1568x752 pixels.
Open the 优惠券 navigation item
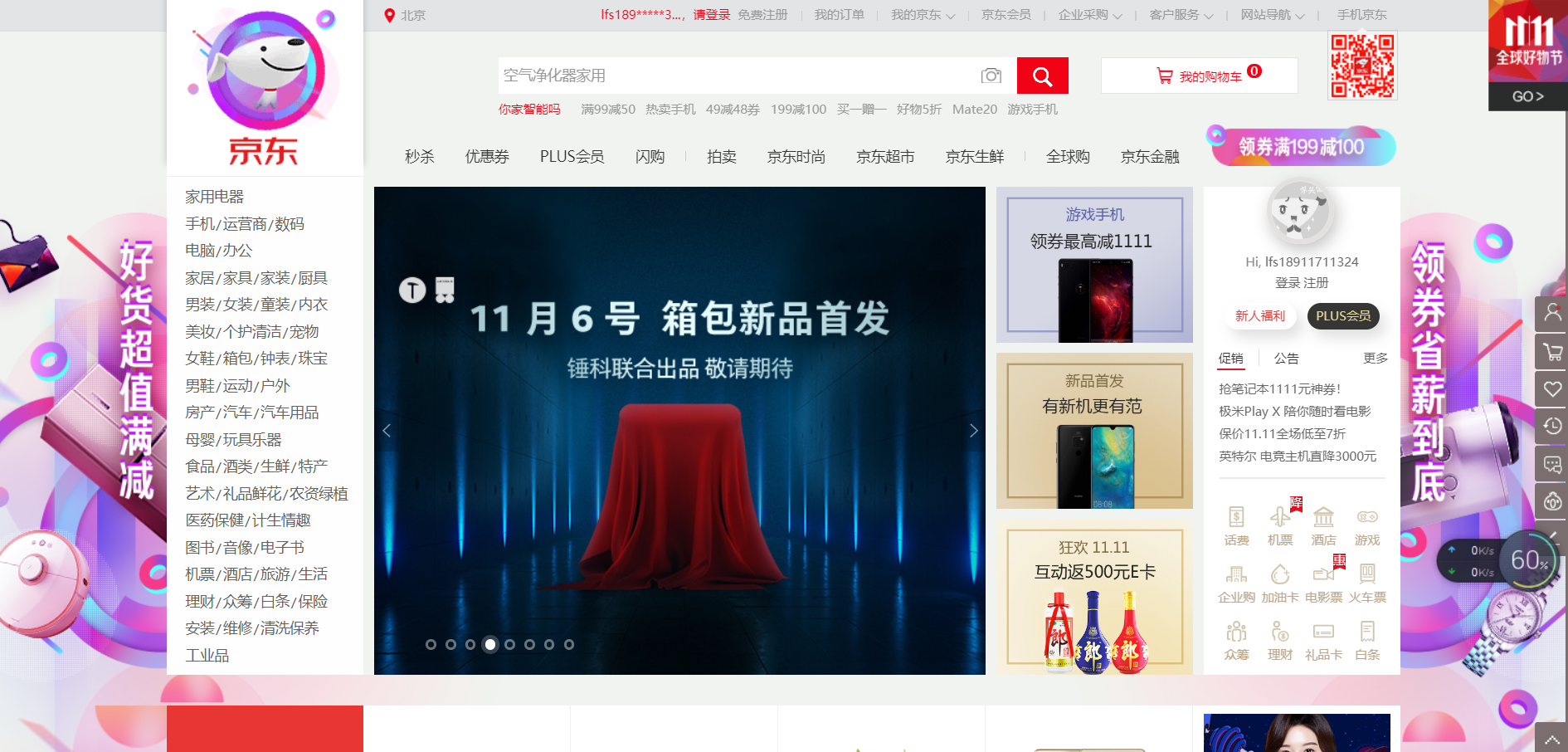click(487, 157)
